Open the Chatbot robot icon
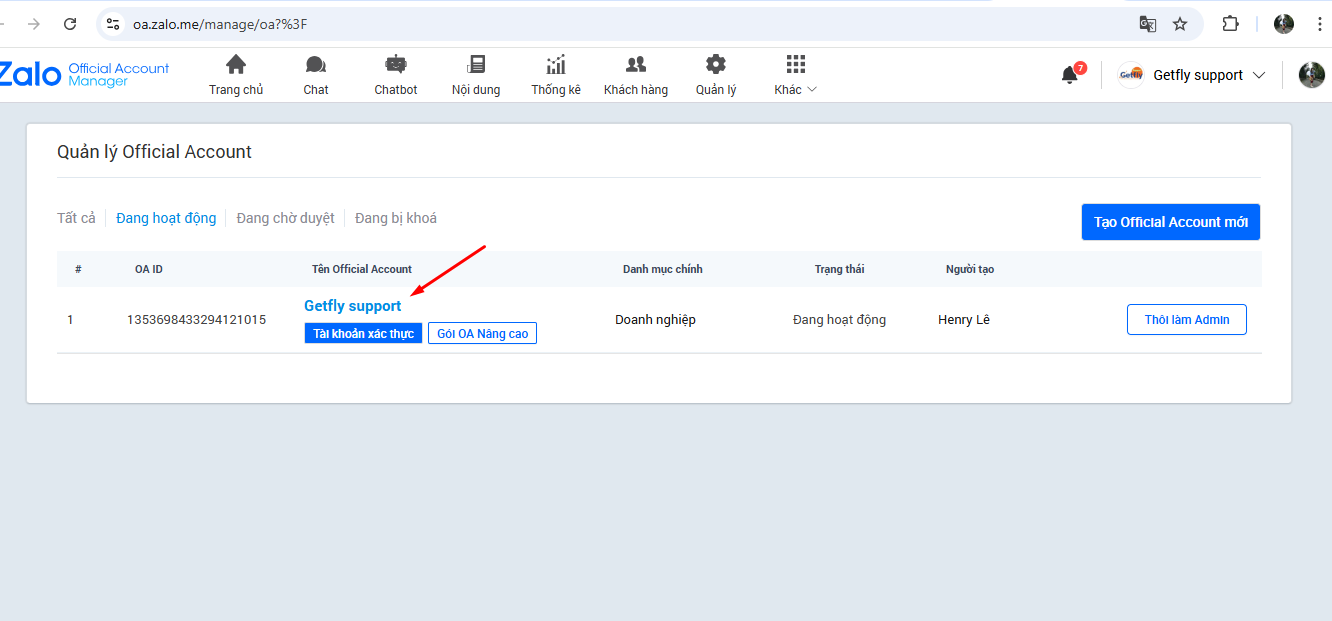The height and width of the screenshot is (621, 1332). tap(396, 65)
